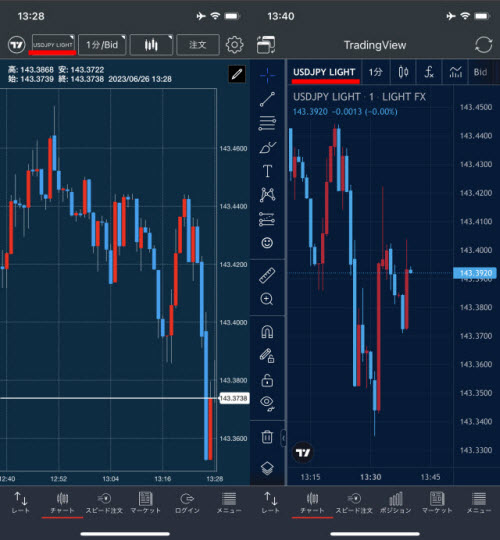Tap the 13:16 time label on left chart
This screenshot has height=540, width=500.
pos(163,479)
